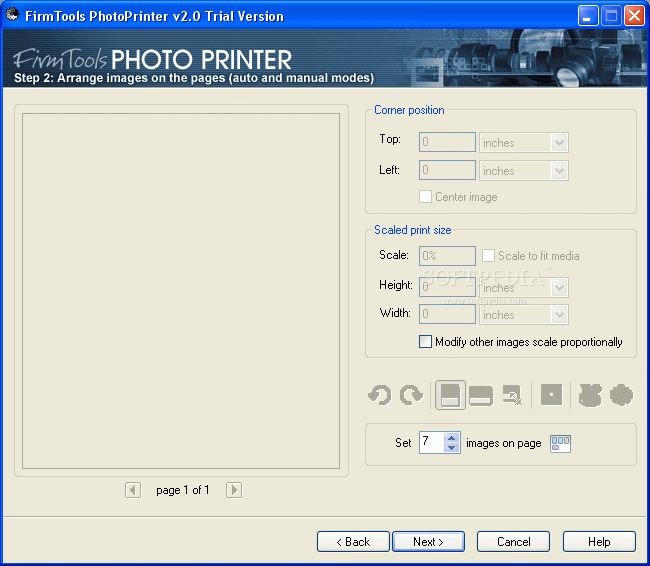
Task: Click the 'page 1 of 1' text
Action: click(x=182, y=490)
